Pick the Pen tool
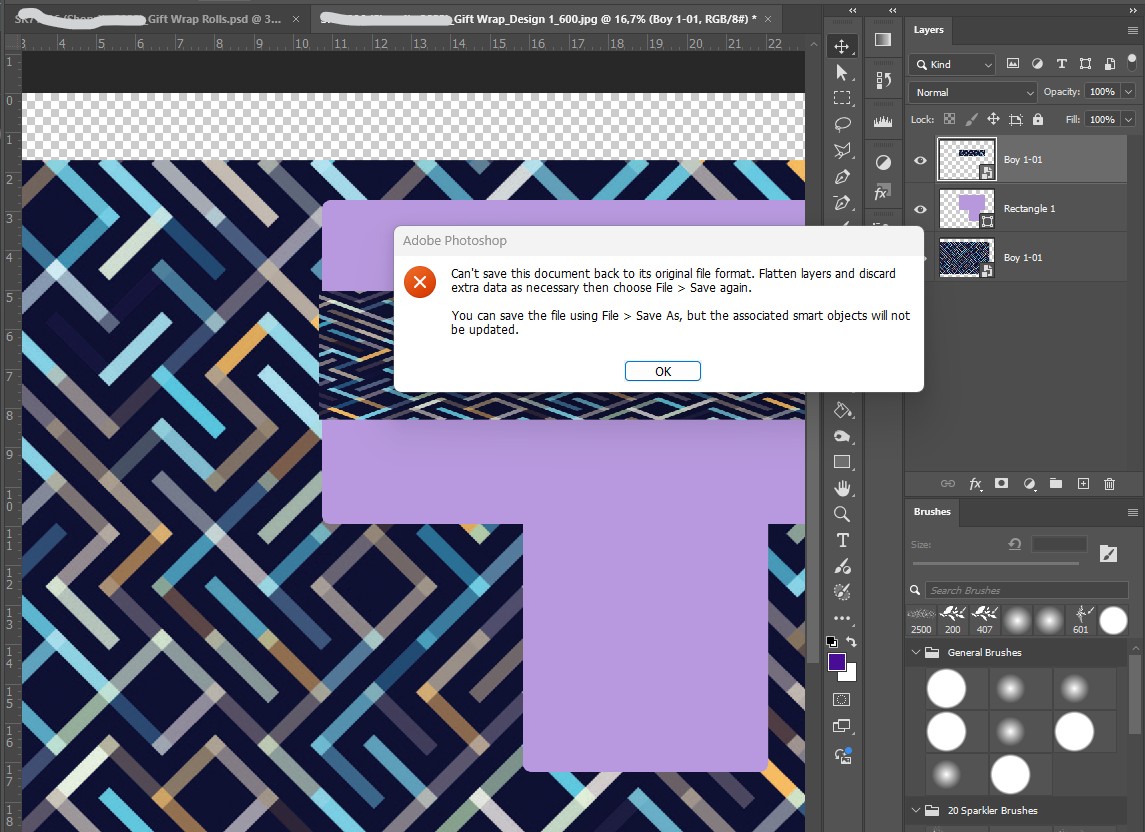Viewport: 1145px width, 832px height. tap(842, 176)
